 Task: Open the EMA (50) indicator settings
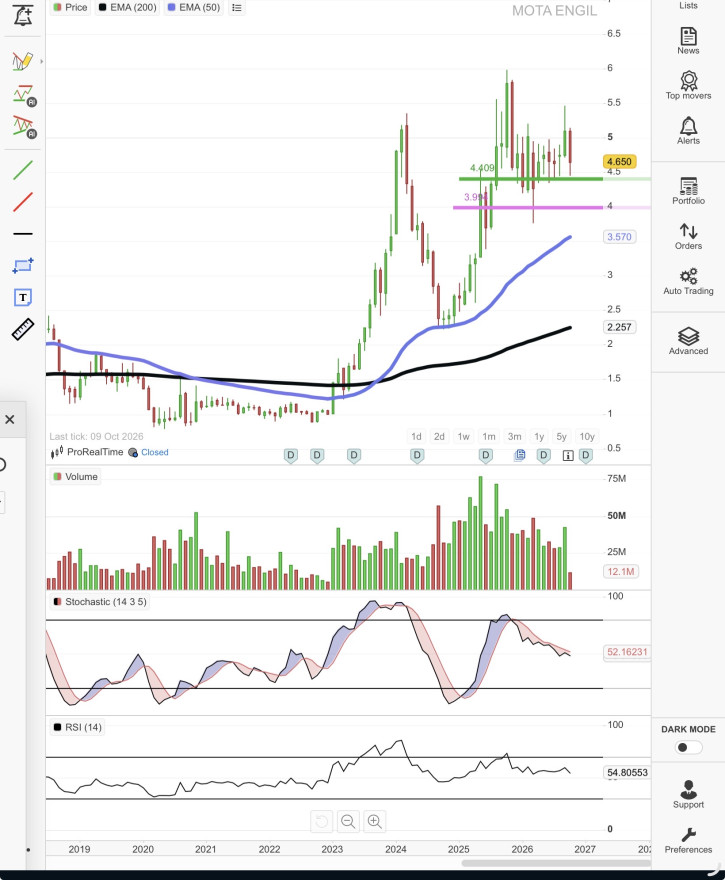pyautogui.click(x=194, y=7)
